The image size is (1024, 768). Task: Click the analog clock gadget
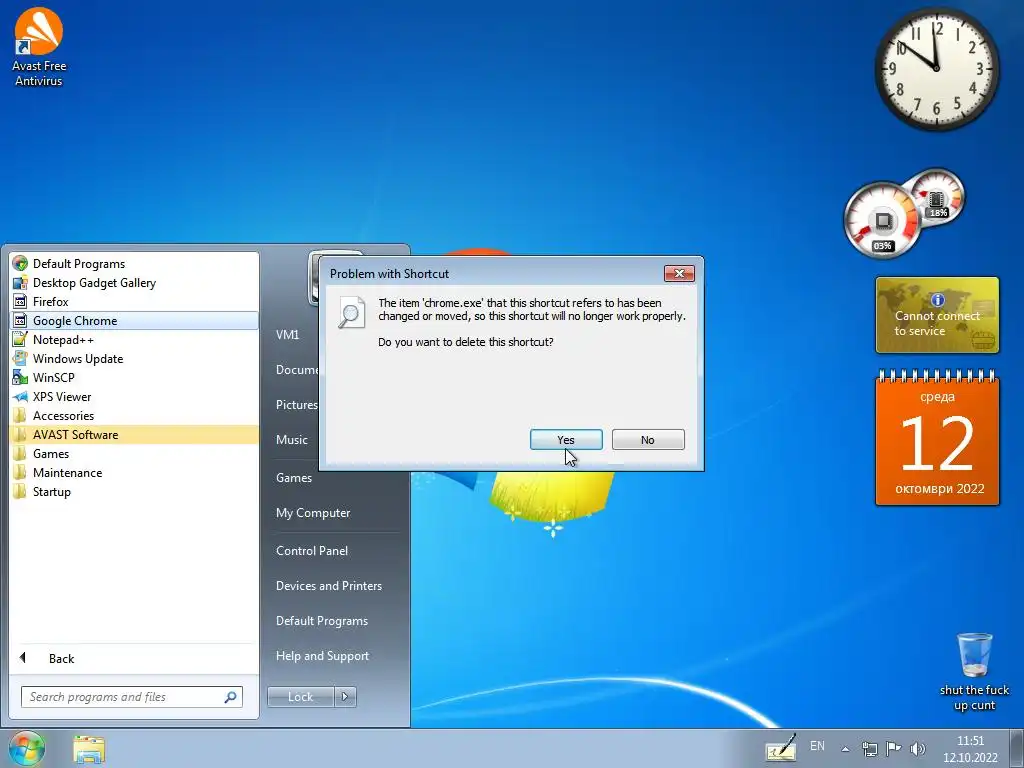(x=936, y=69)
